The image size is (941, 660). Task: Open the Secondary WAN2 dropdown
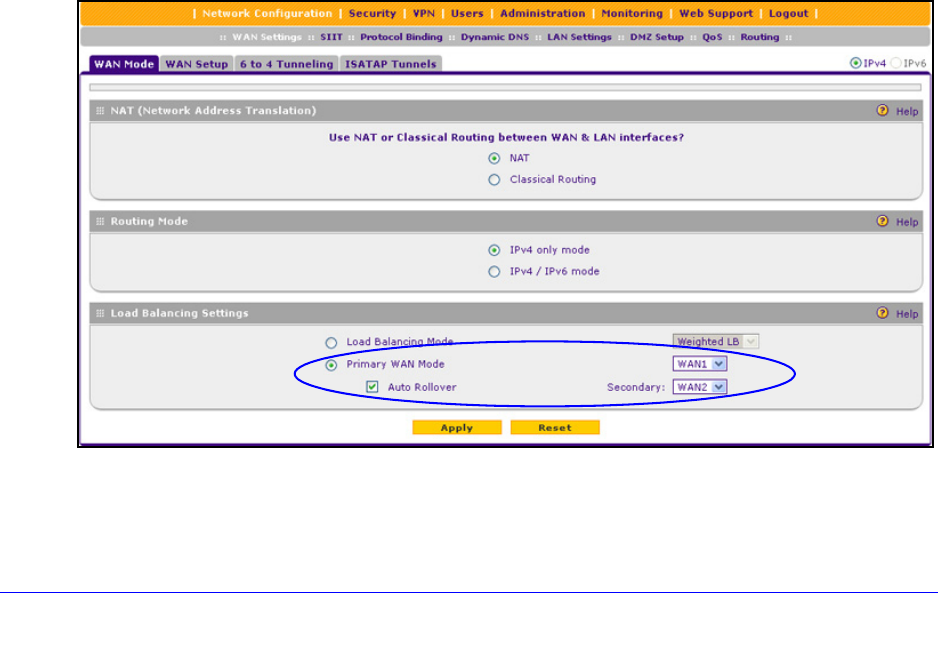699,387
